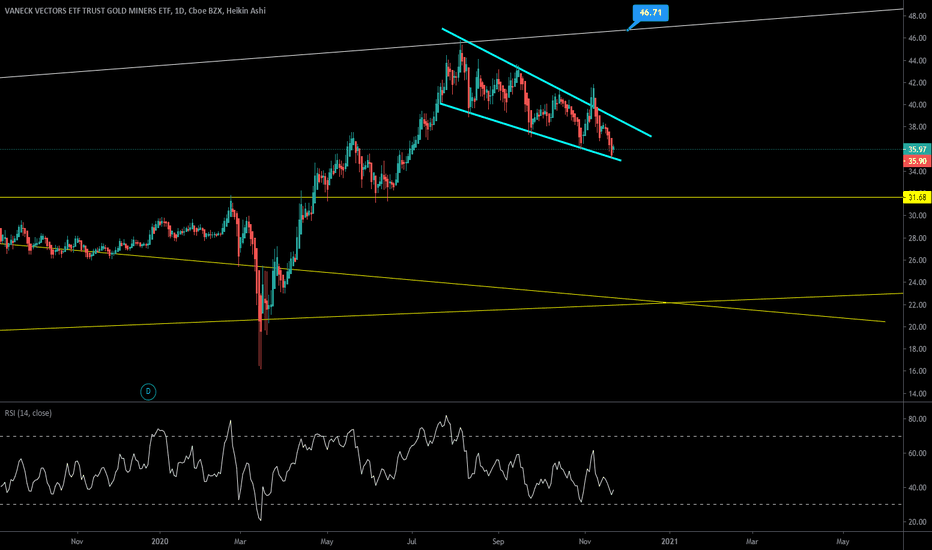Click the 'Cboe BZX' exchange text
The height and width of the screenshot is (550, 932).
(205, 11)
